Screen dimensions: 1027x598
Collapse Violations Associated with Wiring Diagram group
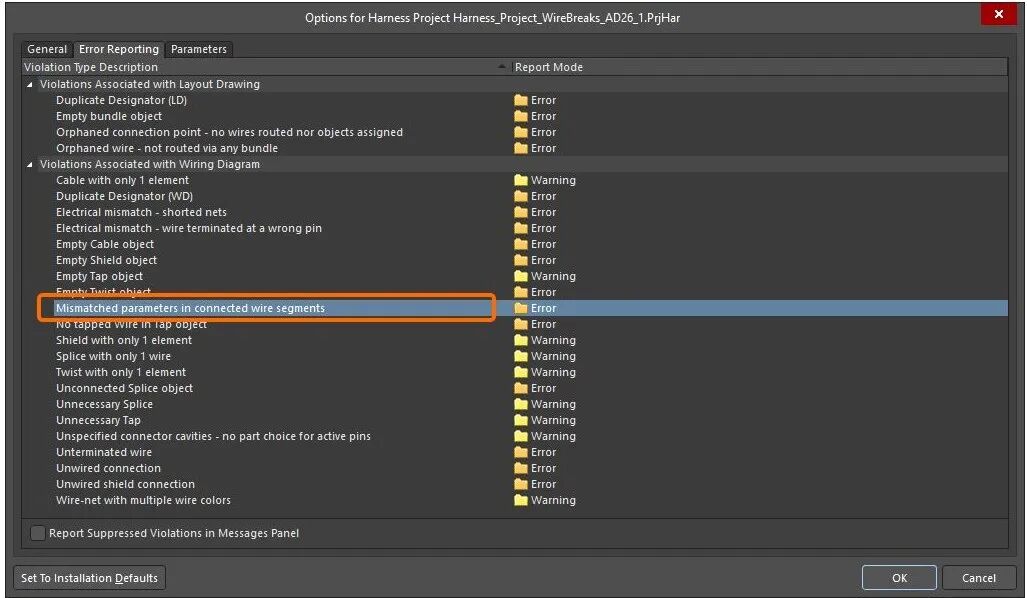(x=30, y=164)
